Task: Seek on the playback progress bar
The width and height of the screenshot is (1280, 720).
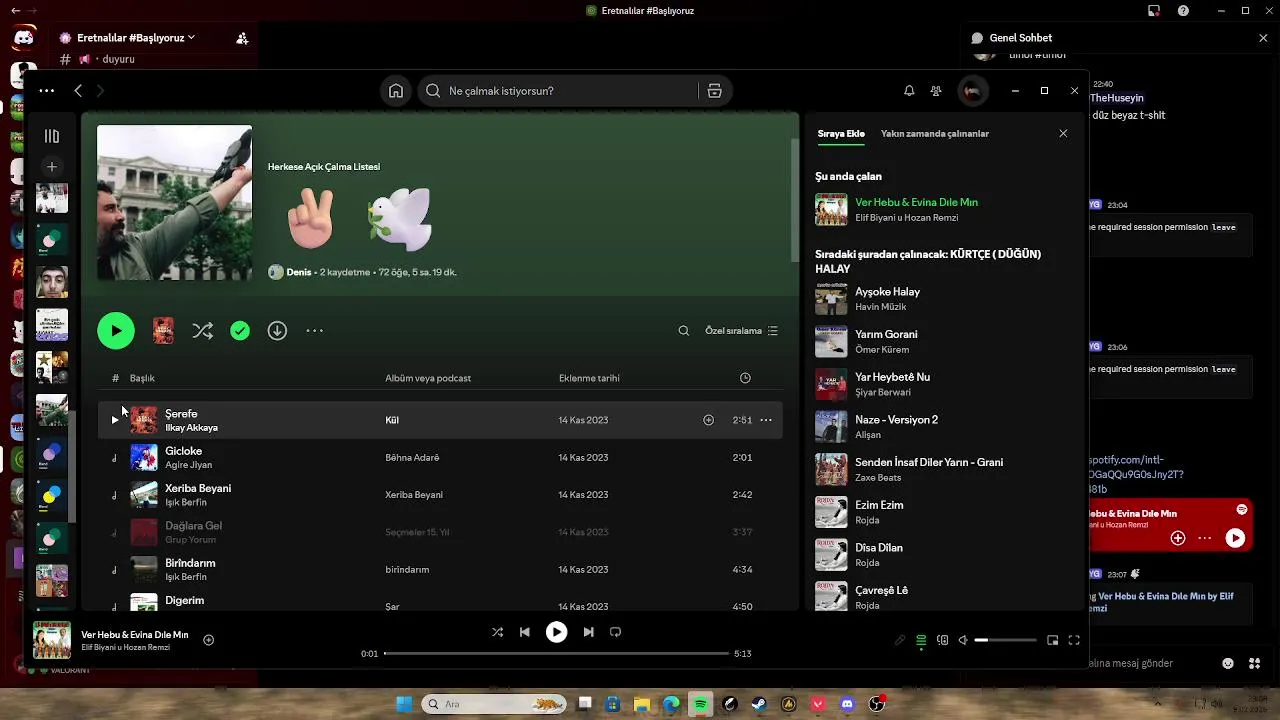Action: (556, 654)
